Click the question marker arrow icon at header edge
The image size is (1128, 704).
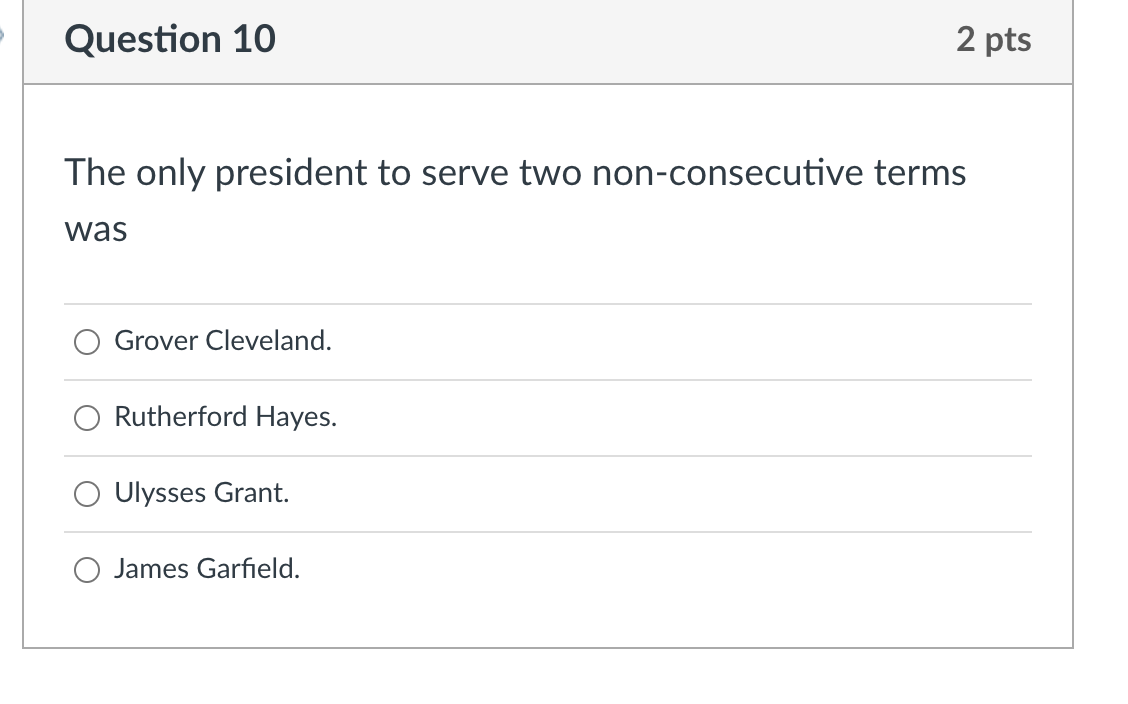pyautogui.click(x=2, y=34)
